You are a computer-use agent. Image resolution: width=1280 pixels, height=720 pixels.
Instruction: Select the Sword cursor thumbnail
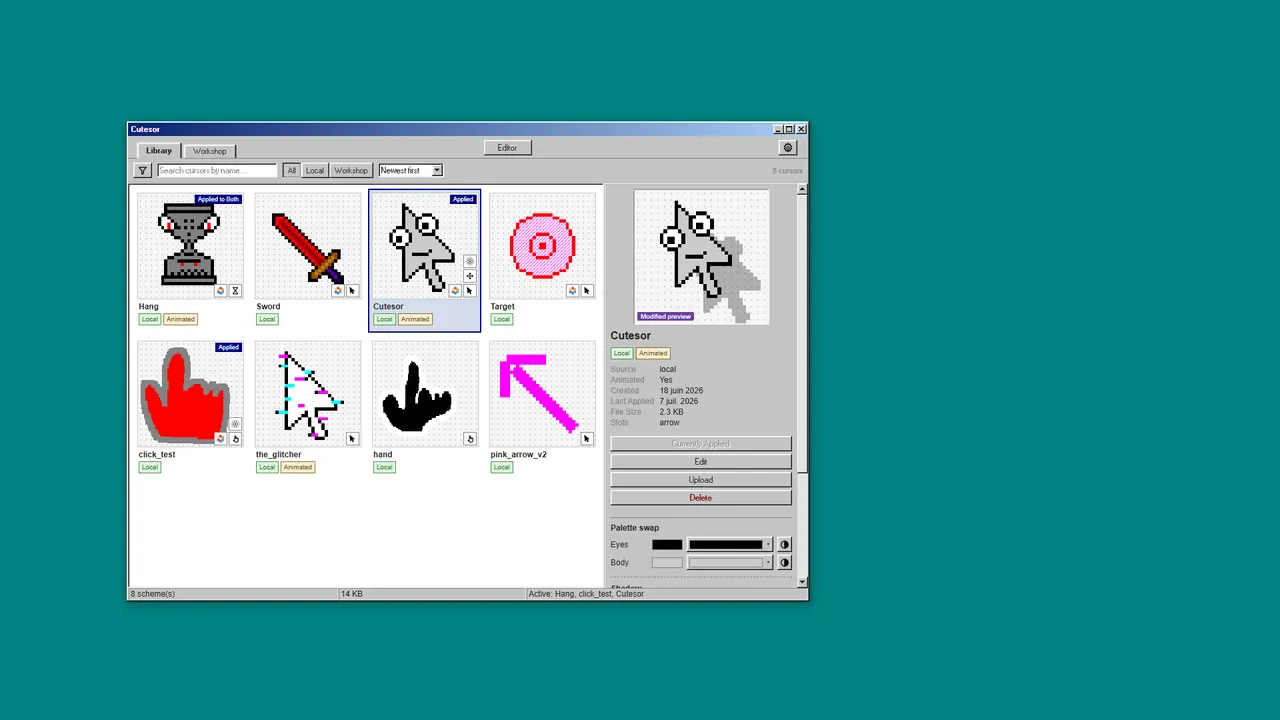[x=308, y=246]
